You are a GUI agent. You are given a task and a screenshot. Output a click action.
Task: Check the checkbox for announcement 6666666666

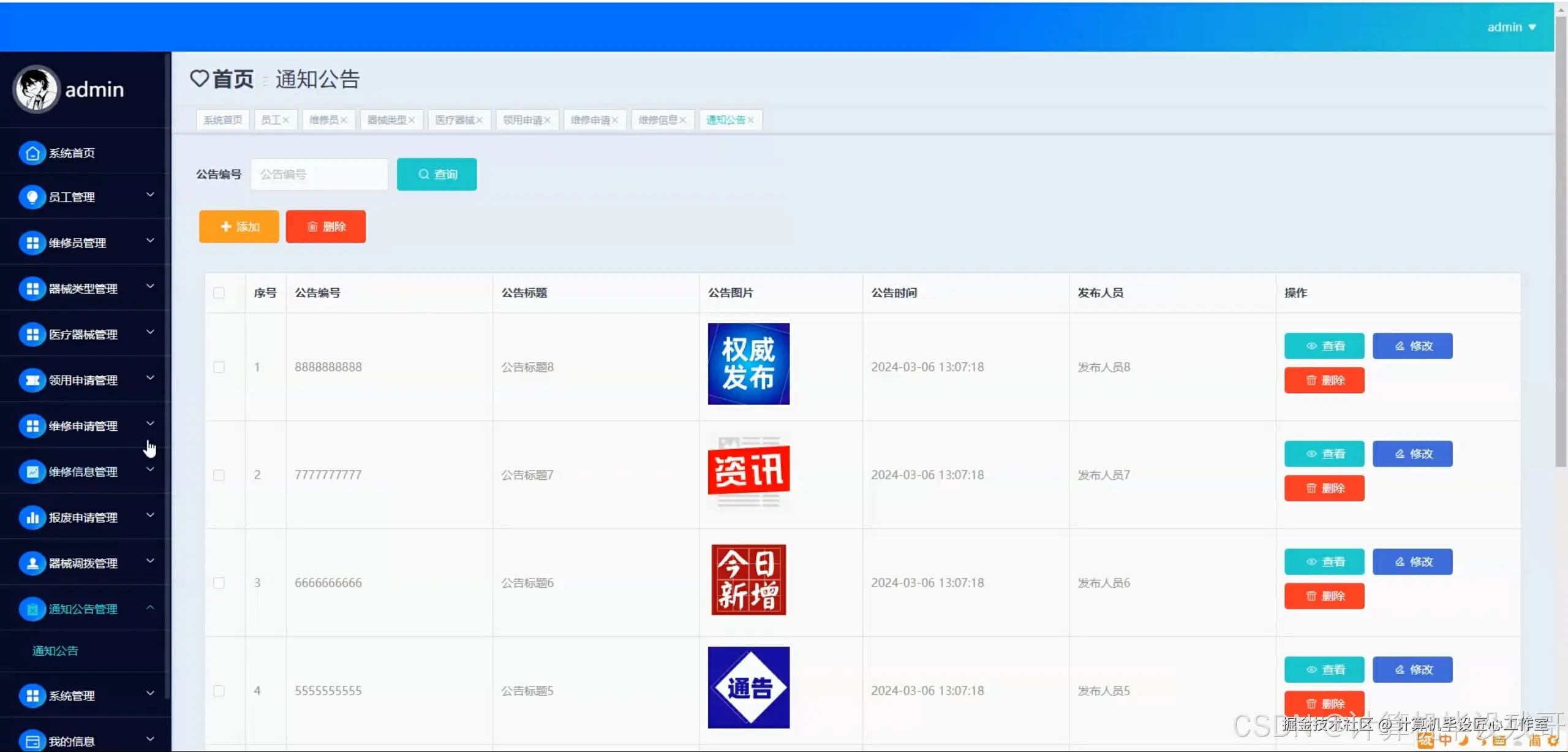point(219,583)
